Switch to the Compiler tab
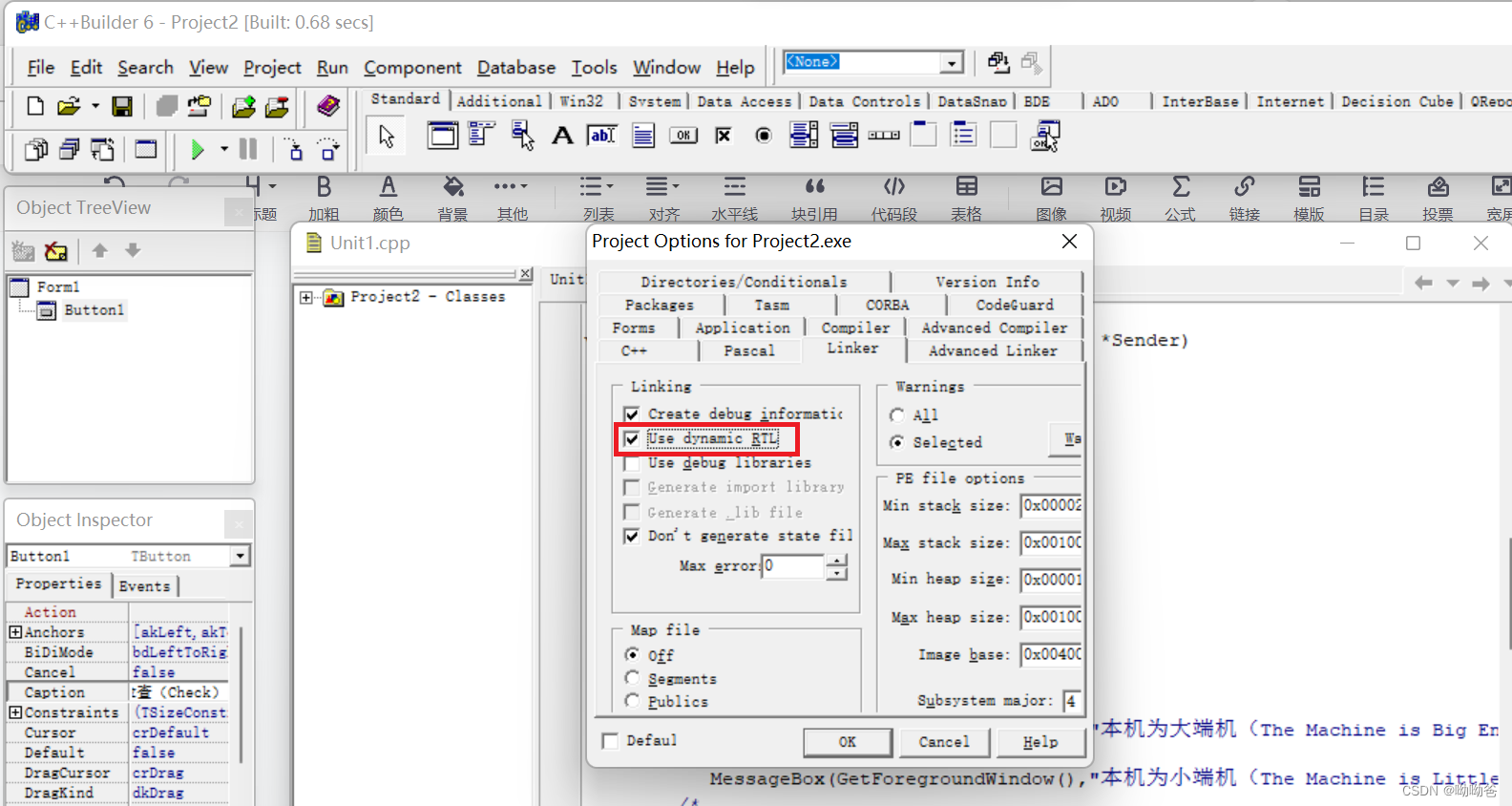Image resolution: width=1512 pixels, height=806 pixels. (x=855, y=328)
